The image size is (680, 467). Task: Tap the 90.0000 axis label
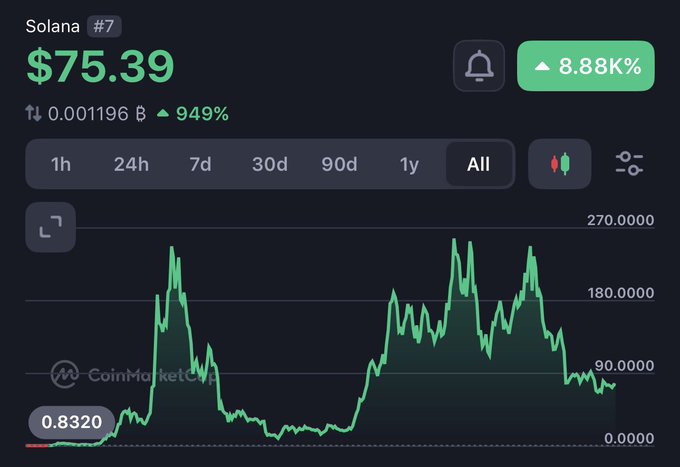(x=624, y=366)
